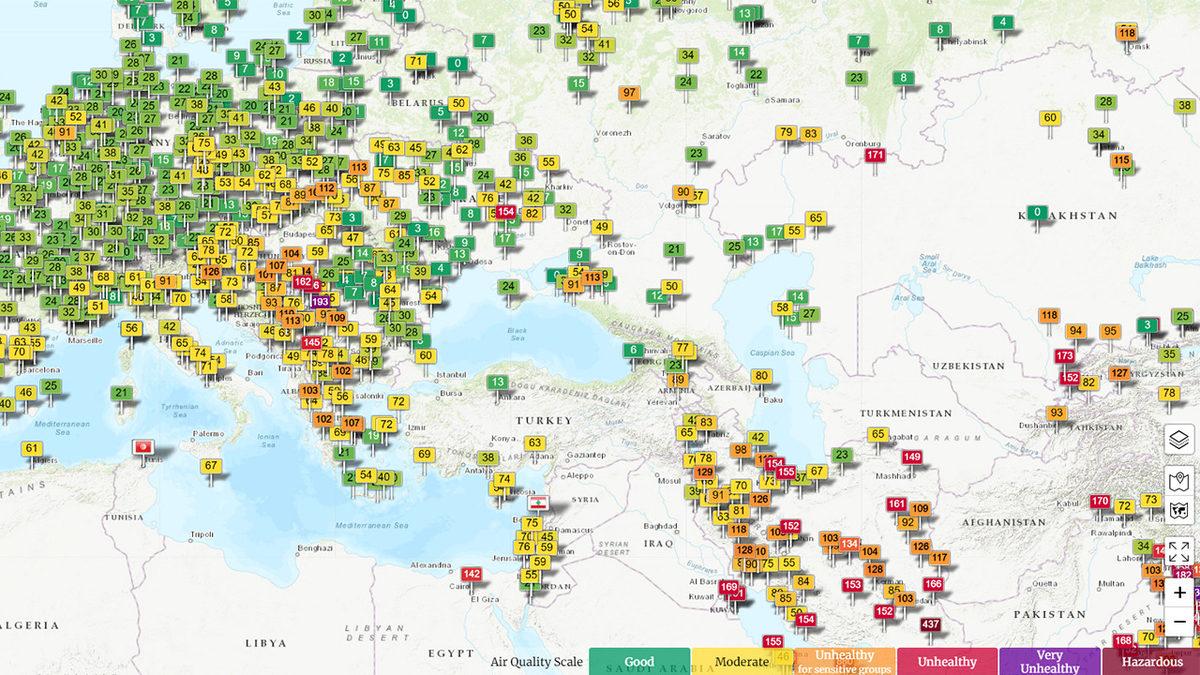Viewport: 1200px width, 675px height.
Task: Zoom out with the minus button
Action: tap(1179, 622)
